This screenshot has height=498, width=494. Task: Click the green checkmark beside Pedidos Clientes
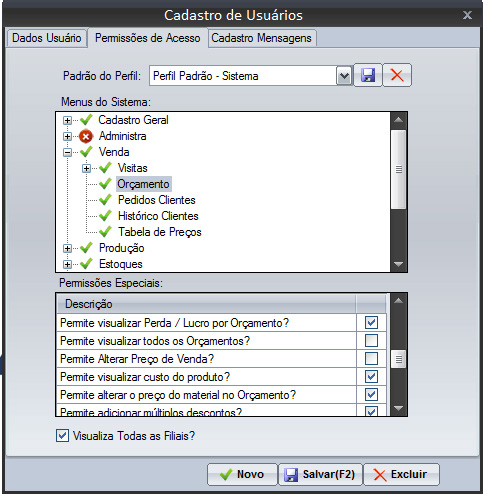click(x=105, y=200)
